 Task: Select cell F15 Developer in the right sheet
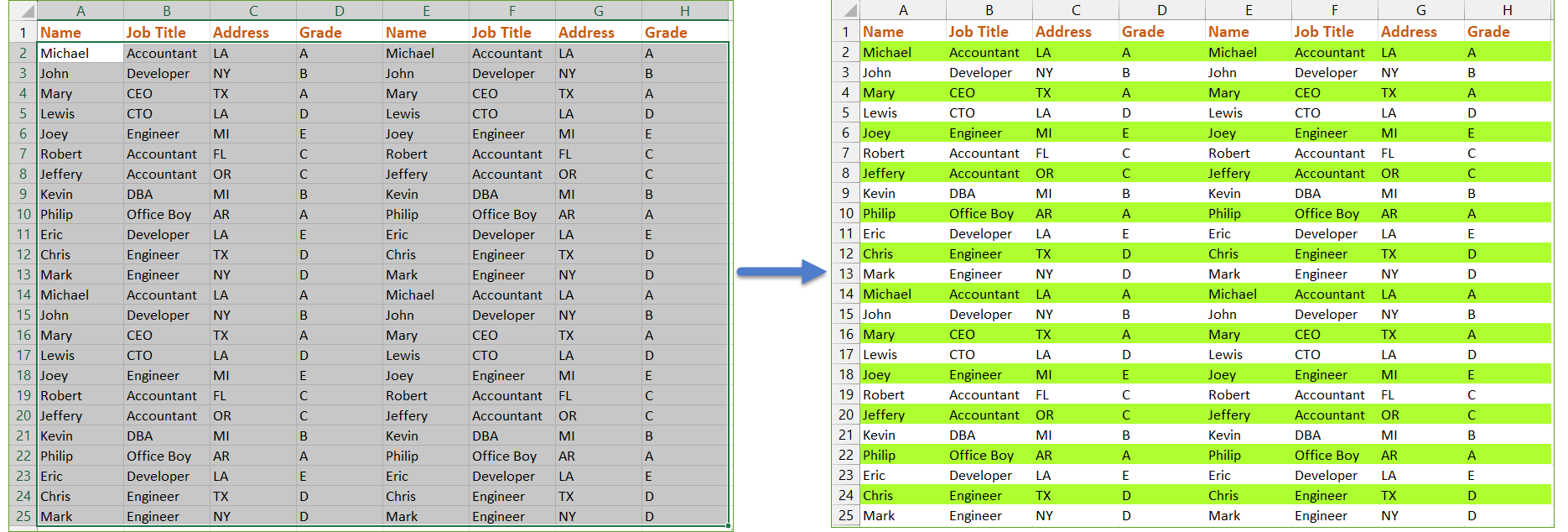click(x=1335, y=314)
